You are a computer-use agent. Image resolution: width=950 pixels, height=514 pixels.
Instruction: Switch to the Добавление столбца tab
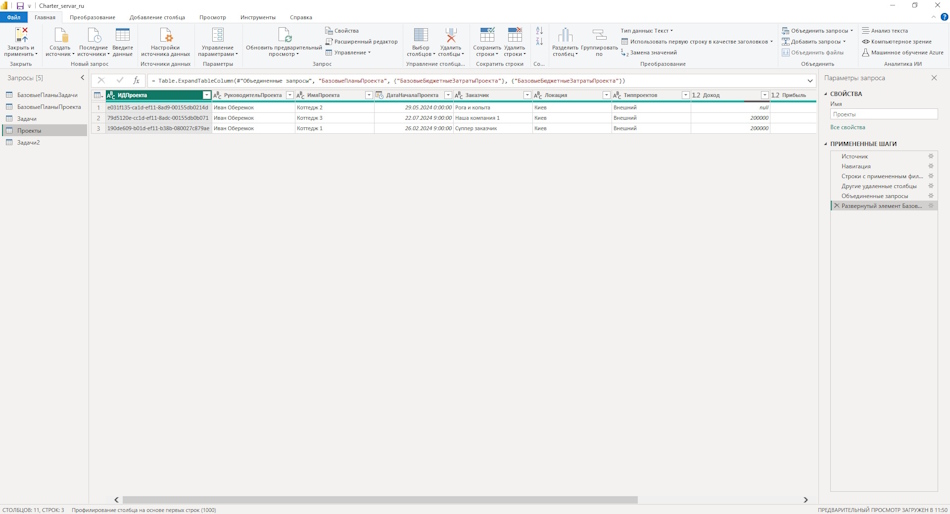157,18
